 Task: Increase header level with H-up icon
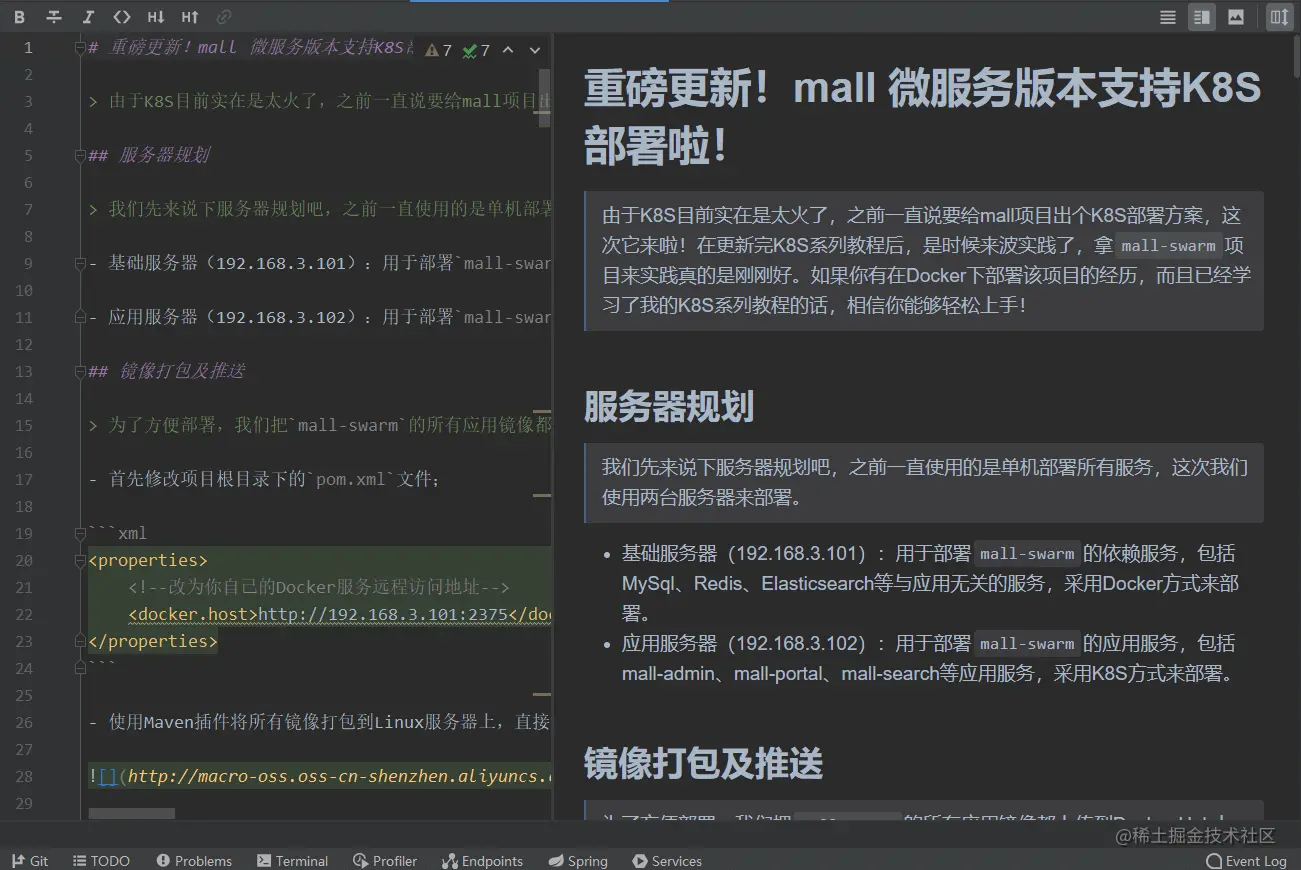[x=190, y=17]
